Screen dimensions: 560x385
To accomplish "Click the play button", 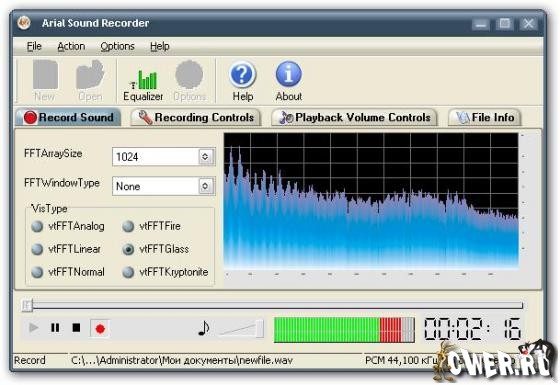I will point(34,328).
